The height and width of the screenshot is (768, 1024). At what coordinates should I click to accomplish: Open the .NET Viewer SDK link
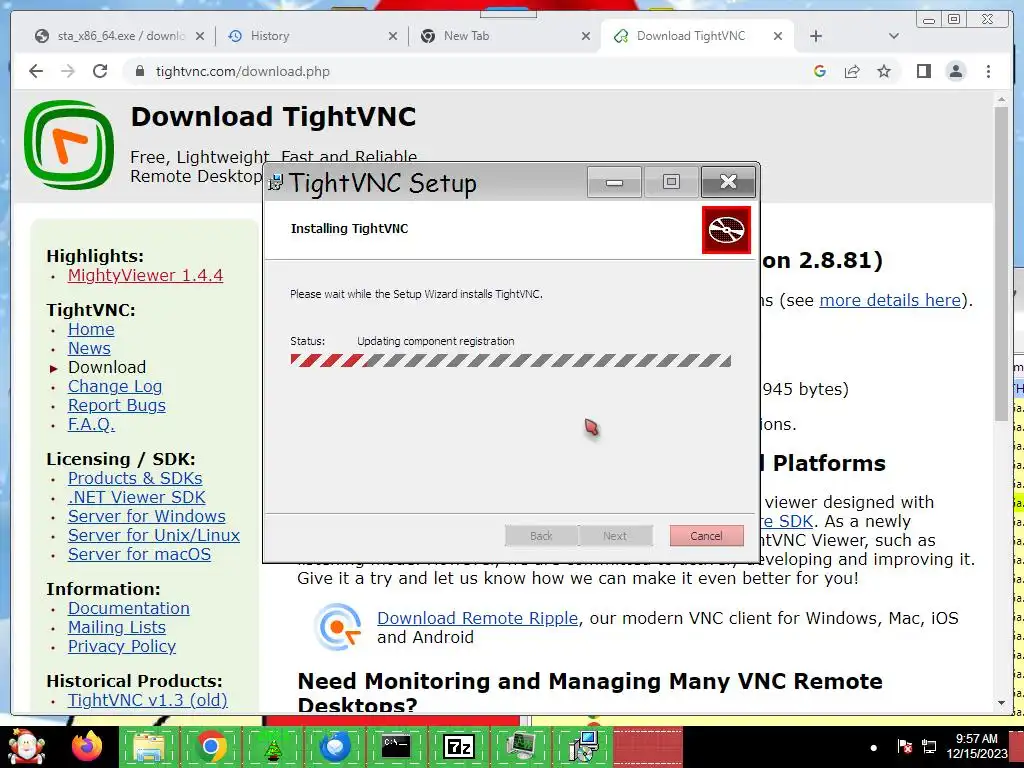point(136,497)
